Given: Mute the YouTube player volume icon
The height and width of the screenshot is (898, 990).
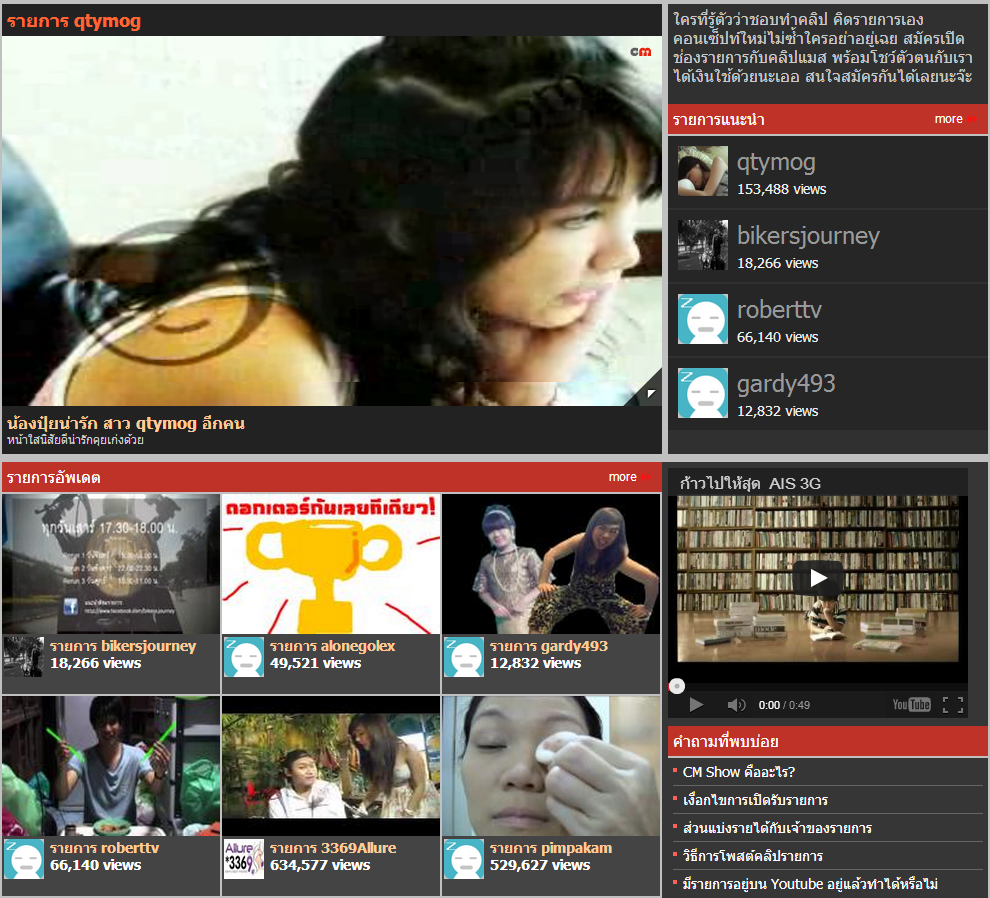Looking at the screenshot, I should (736, 705).
